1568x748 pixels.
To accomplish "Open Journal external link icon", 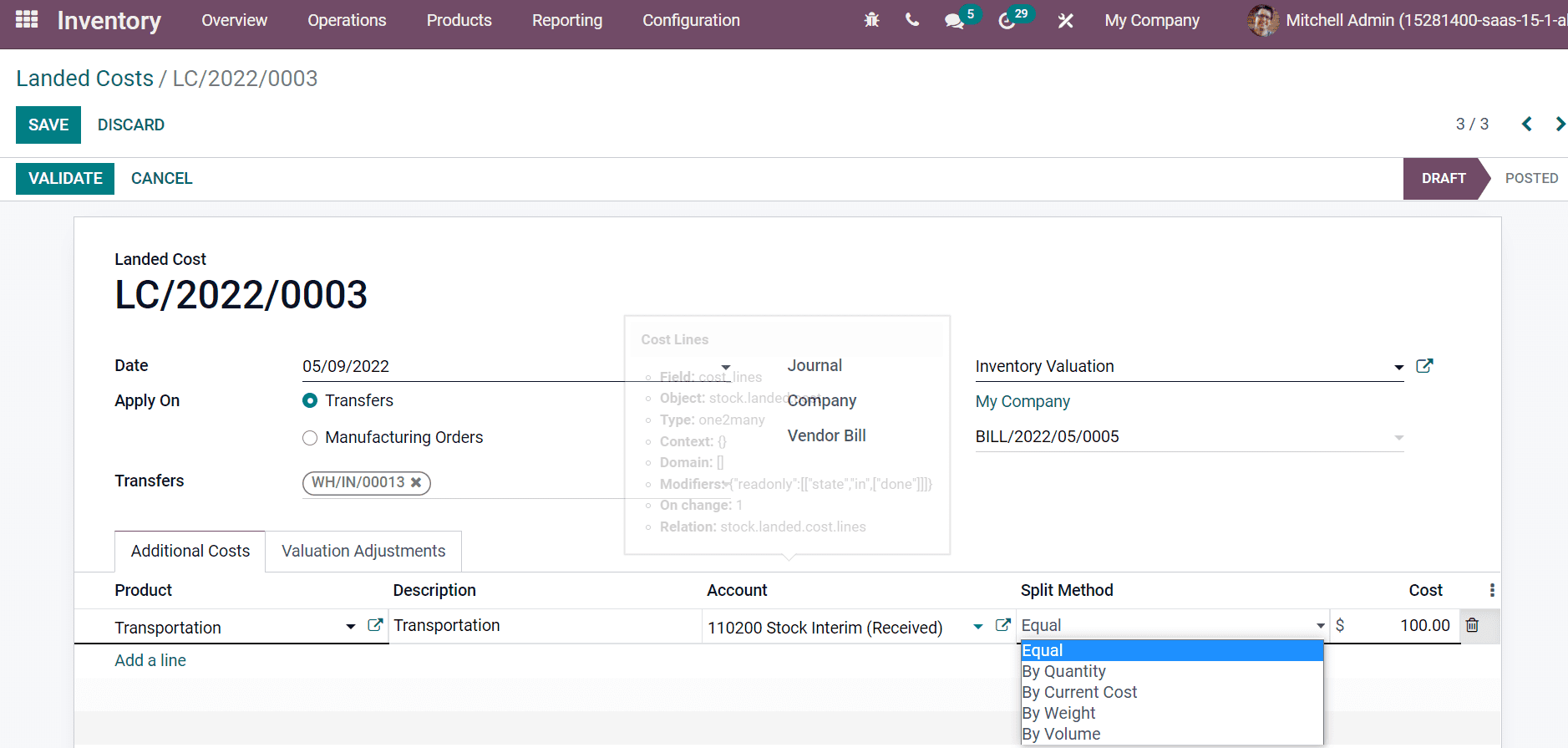I will [x=1424, y=366].
